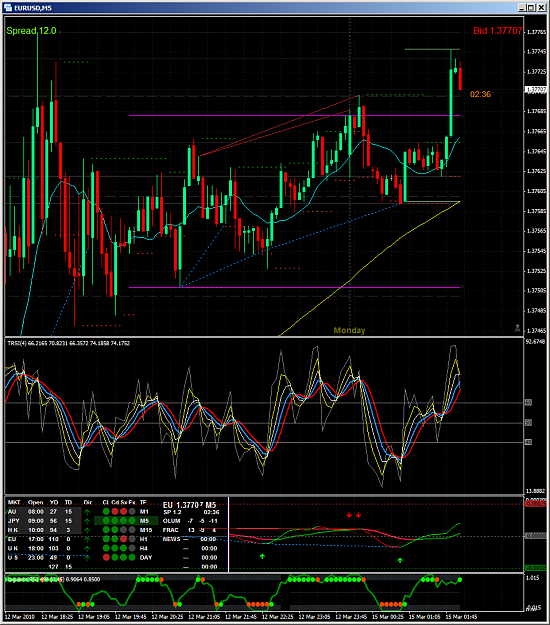
Task: Click the FRAC row label
Action: coord(171,530)
